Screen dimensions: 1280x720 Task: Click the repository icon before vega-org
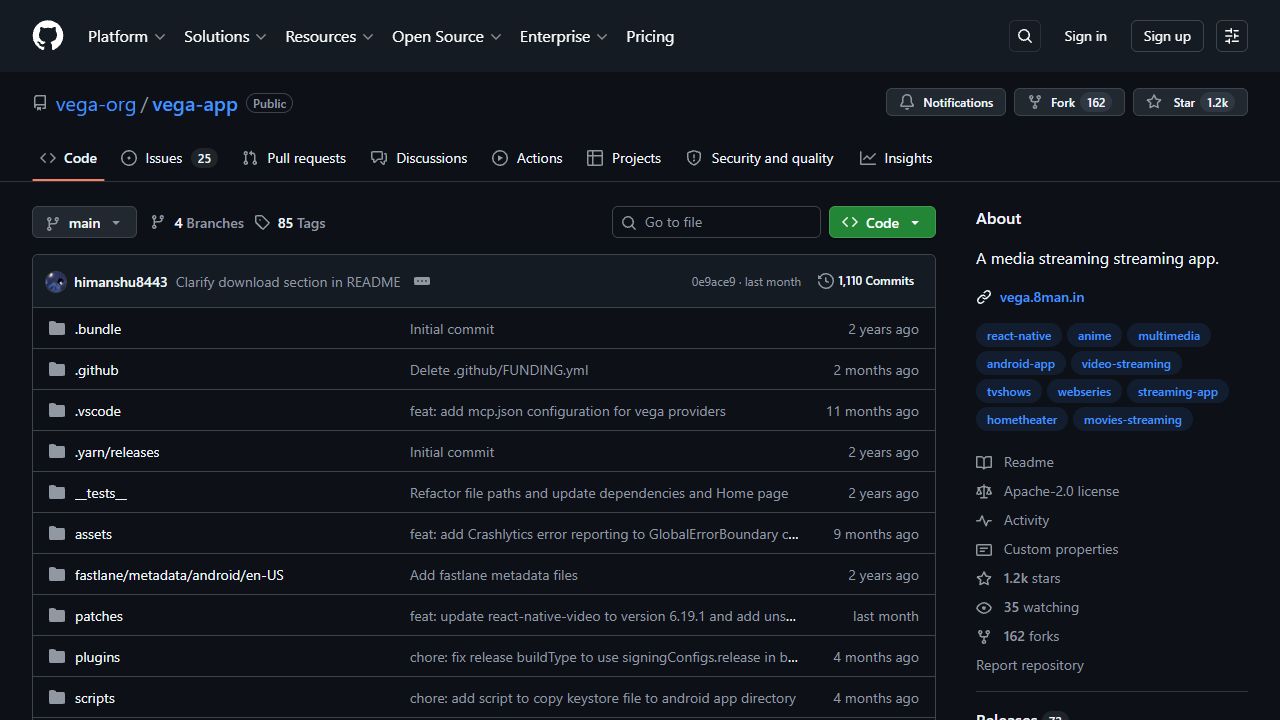40,103
